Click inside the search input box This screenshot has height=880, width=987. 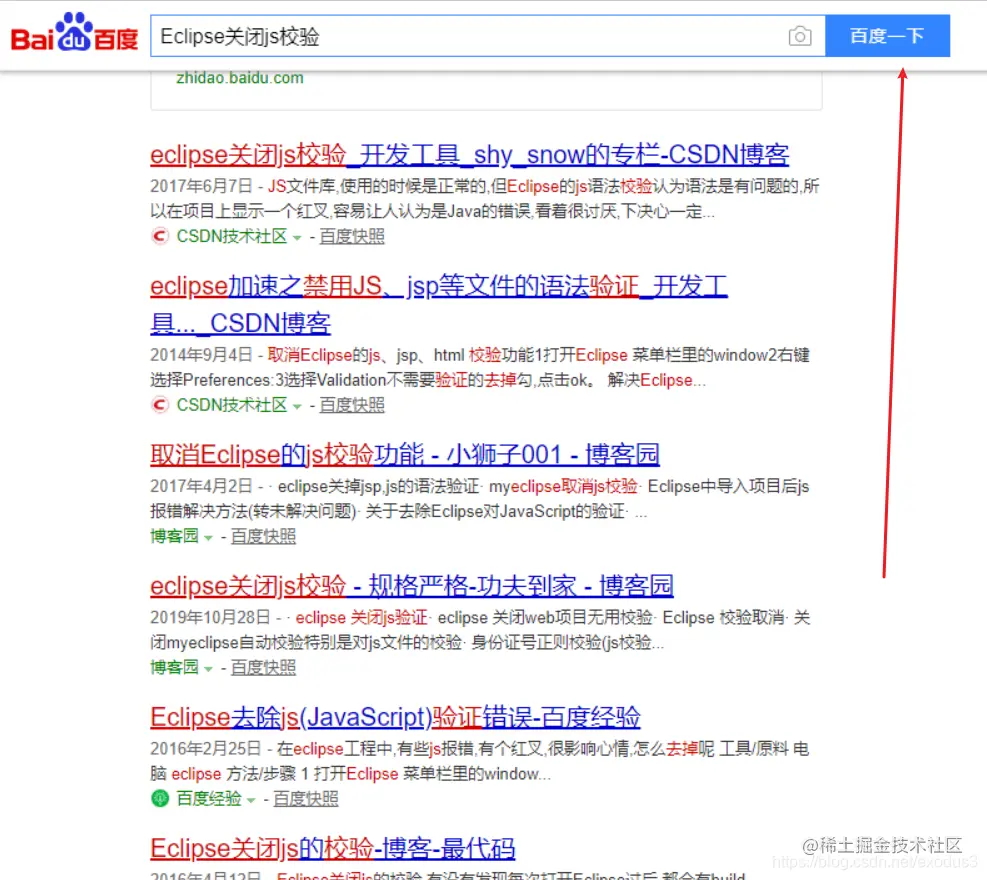(x=450, y=35)
